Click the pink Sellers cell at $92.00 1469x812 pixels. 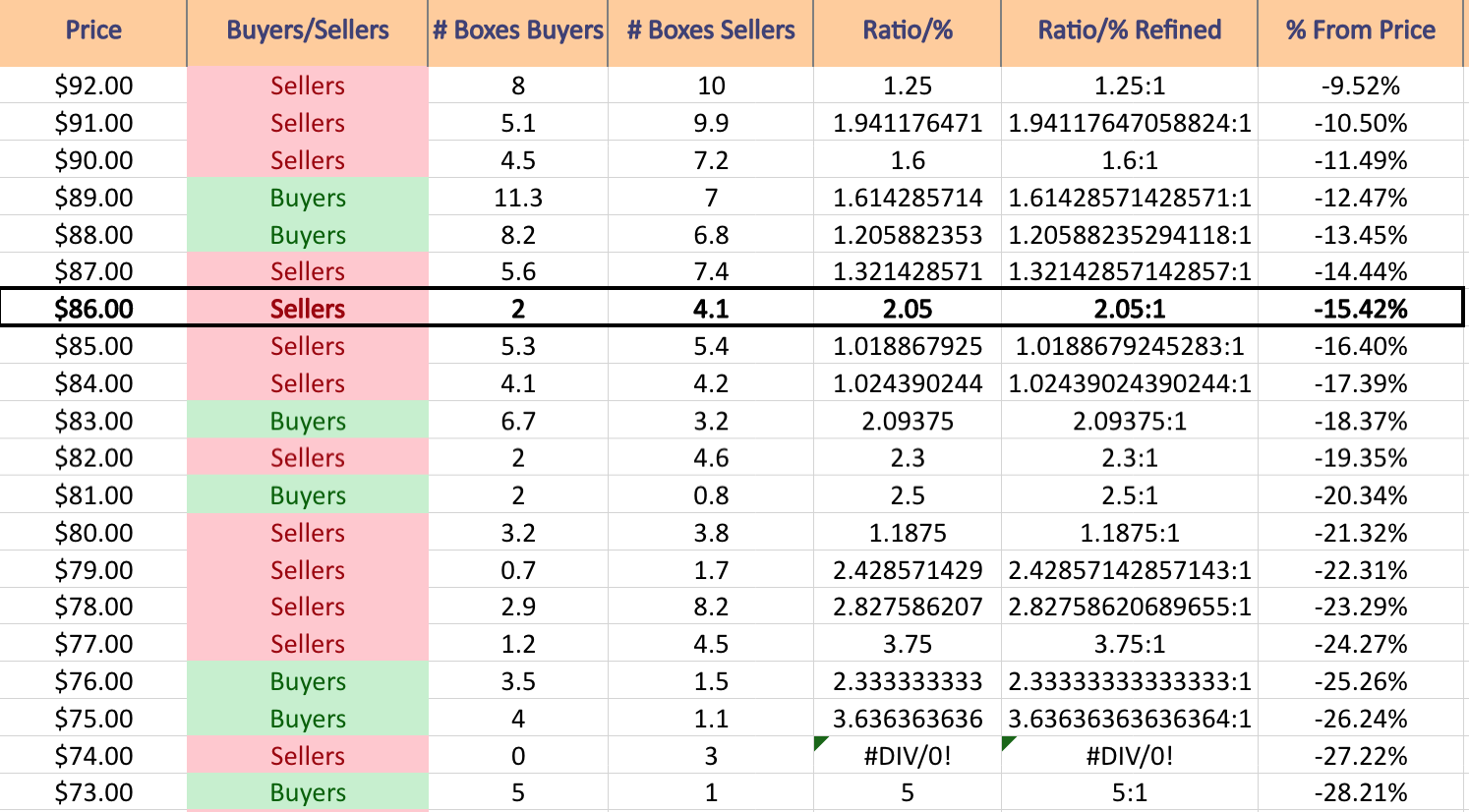[308, 86]
